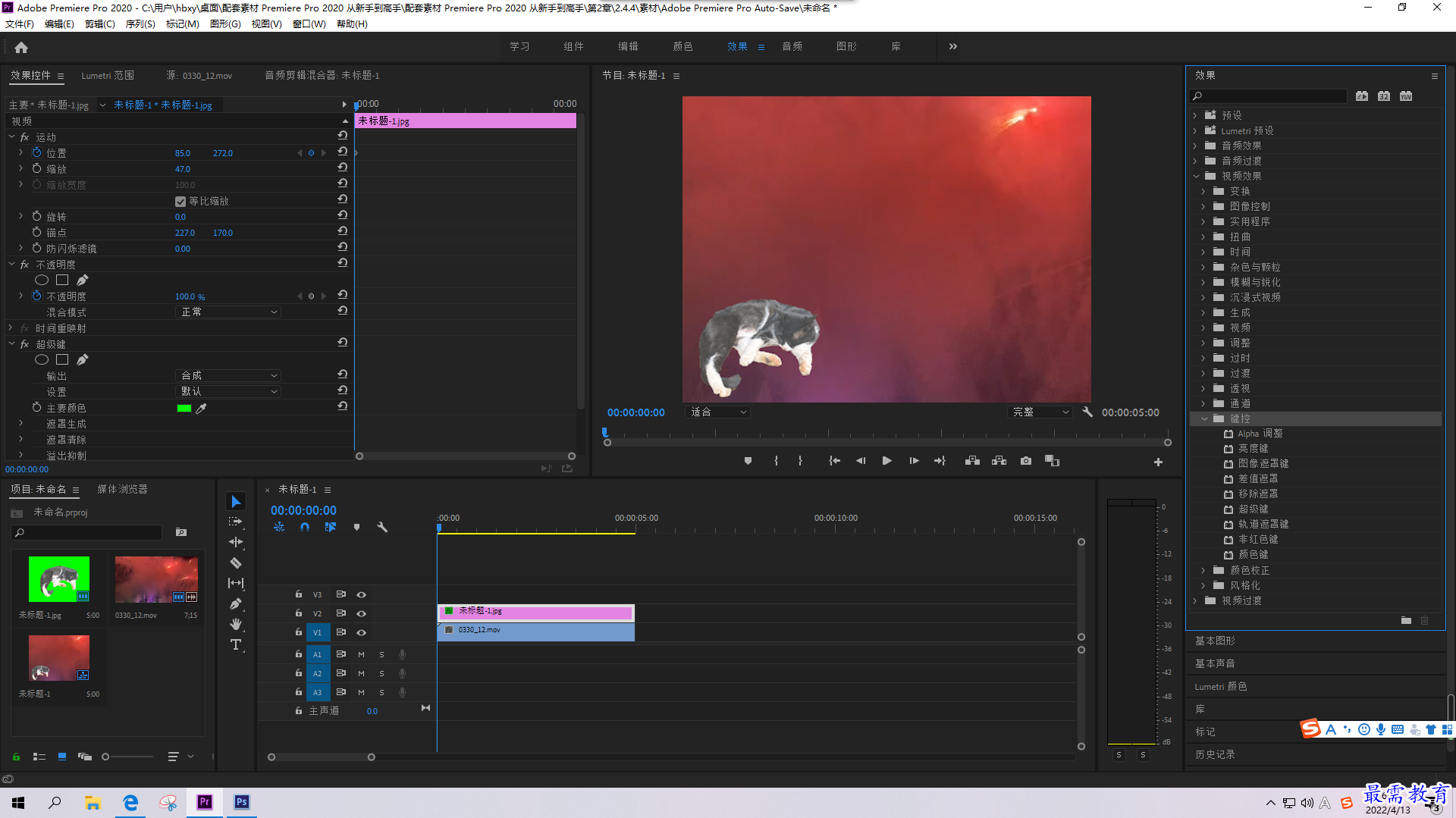Click the Add Marker button in the program monitor

tap(748, 461)
